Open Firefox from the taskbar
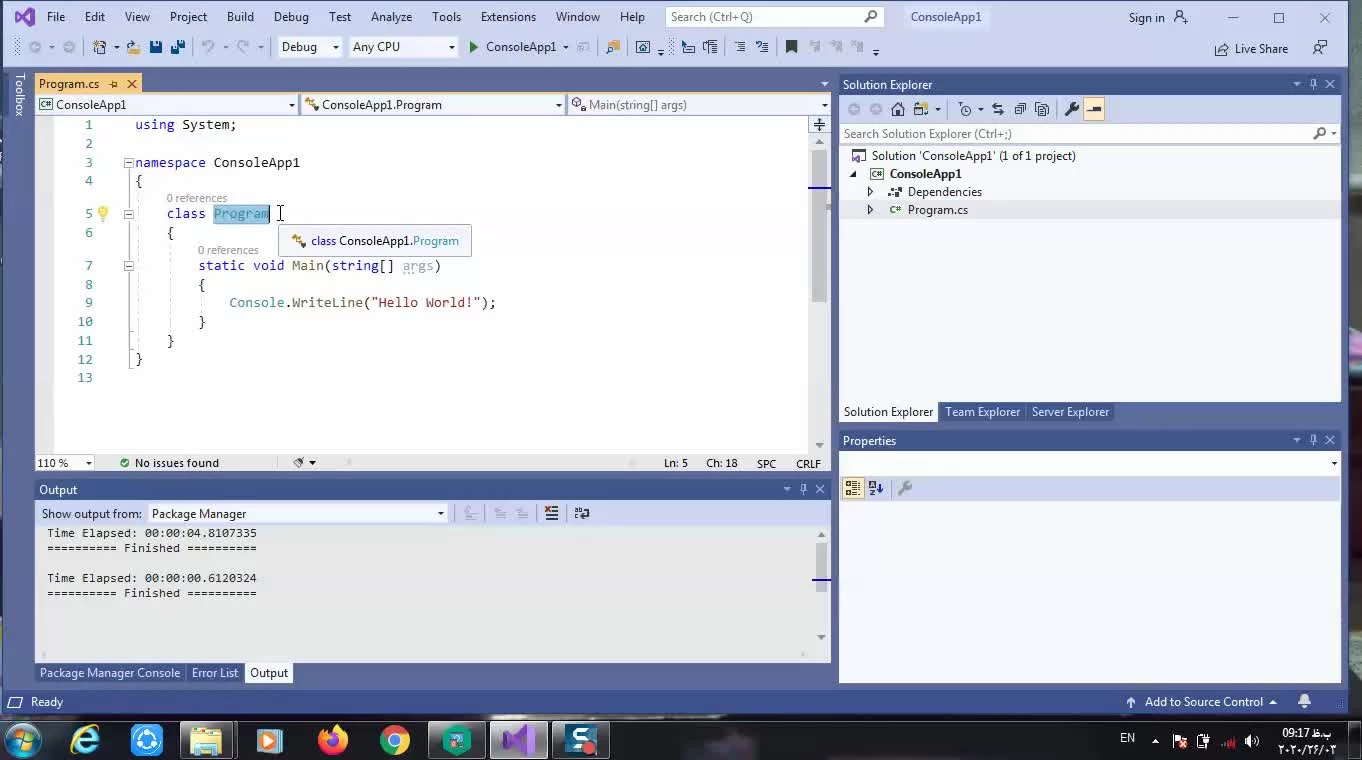The width and height of the screenshot is (1362, 760). 332,740
